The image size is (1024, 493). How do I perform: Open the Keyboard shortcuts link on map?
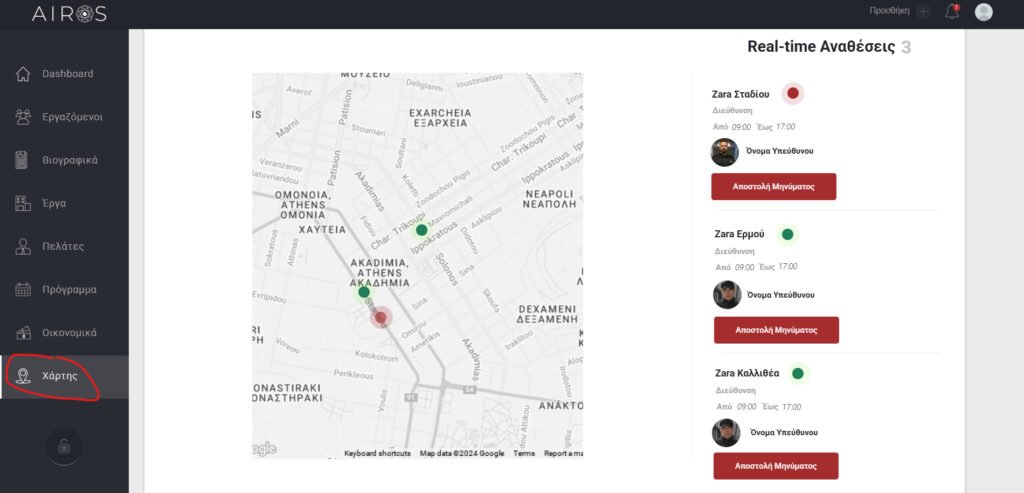click(x=377, y=453)
